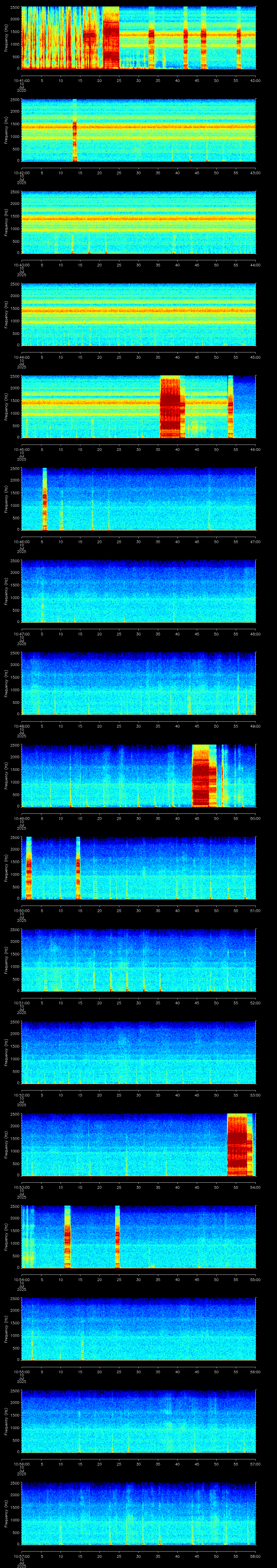
Task: Click the "10:57:00" start time label
Action: tap(21, 1556)
